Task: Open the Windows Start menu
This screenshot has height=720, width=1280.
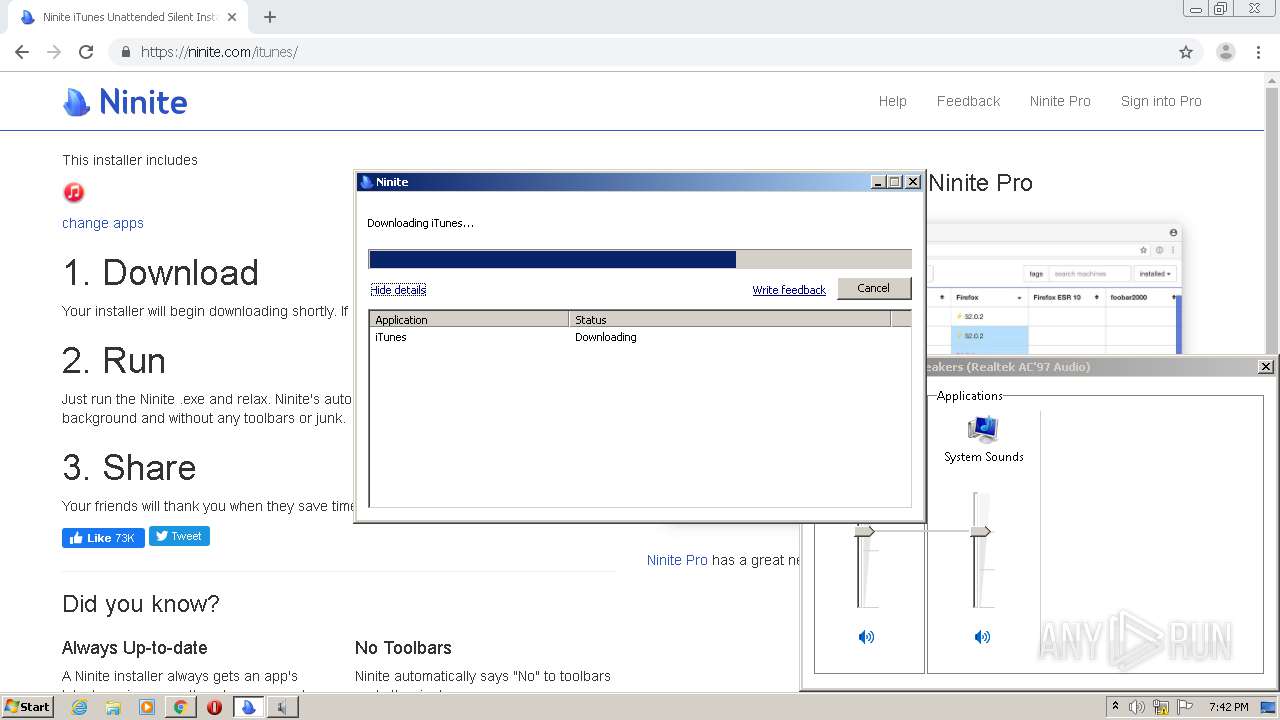Action: [x=28, y=707]
